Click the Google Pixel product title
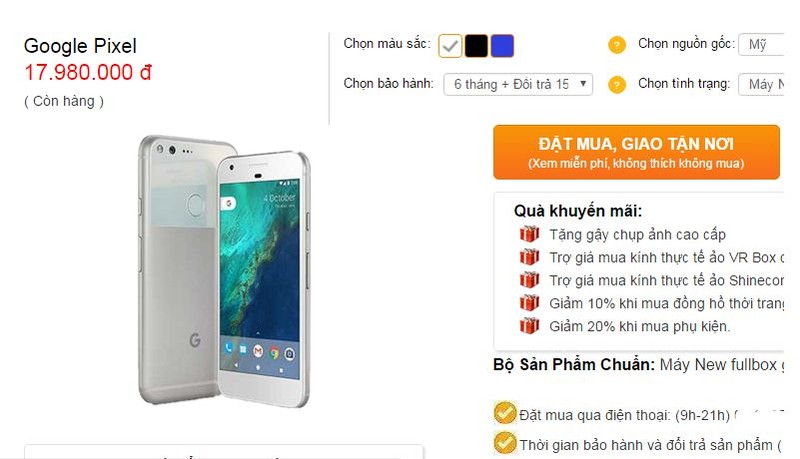 pyautogui.click(x=80, y=46)
